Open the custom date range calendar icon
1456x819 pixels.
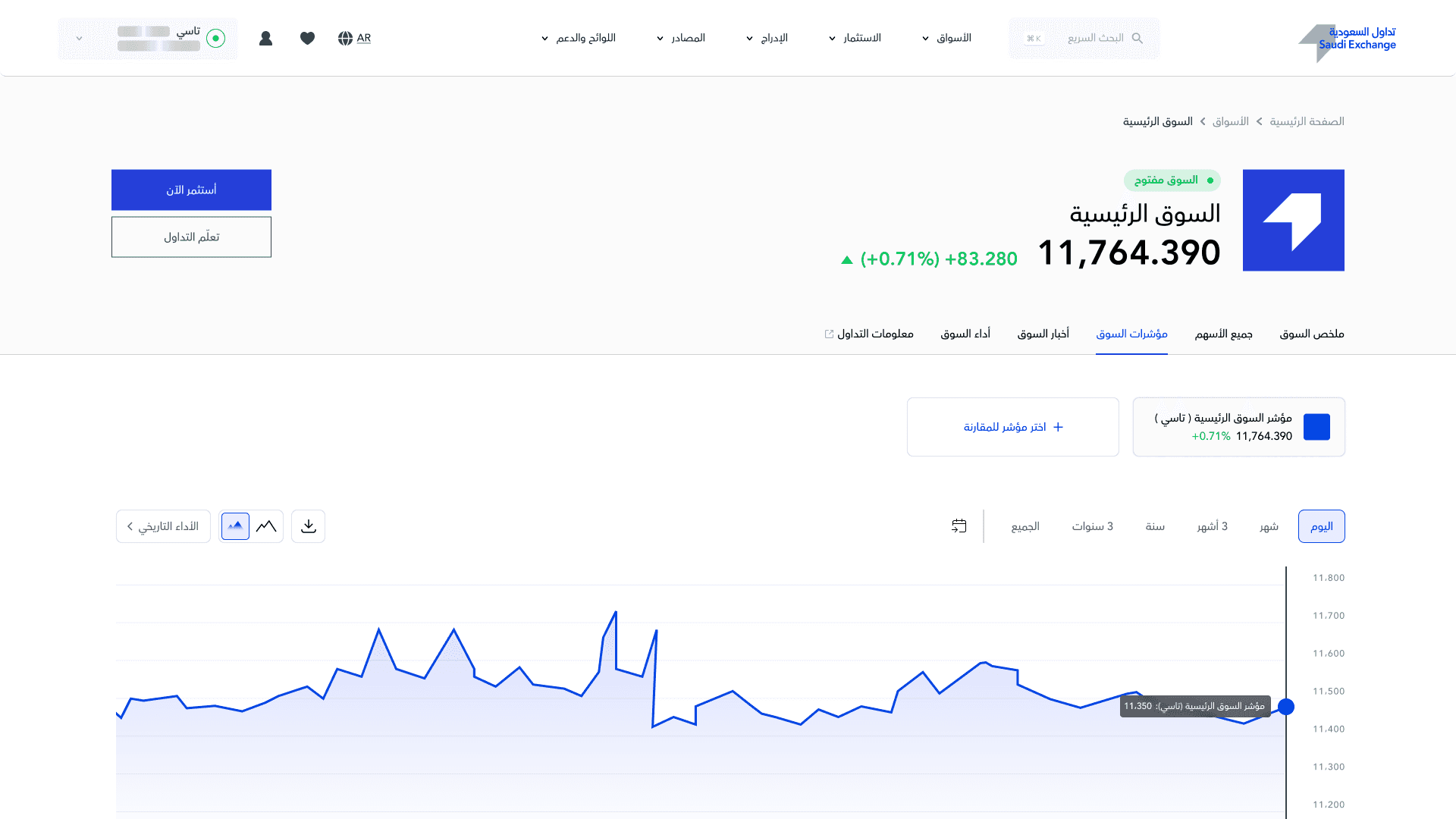tap(959, 526)
